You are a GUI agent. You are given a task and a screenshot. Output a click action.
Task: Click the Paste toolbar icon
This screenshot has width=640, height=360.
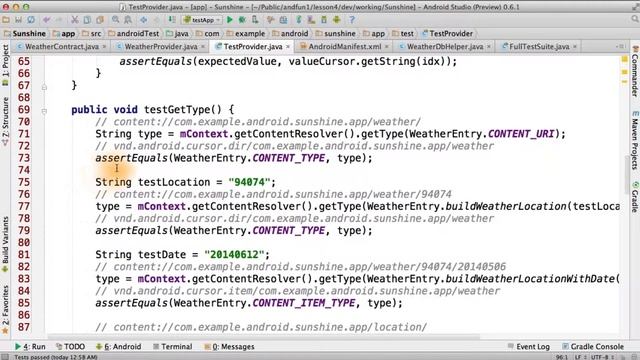pyautogui.click(x=100, y=20)
